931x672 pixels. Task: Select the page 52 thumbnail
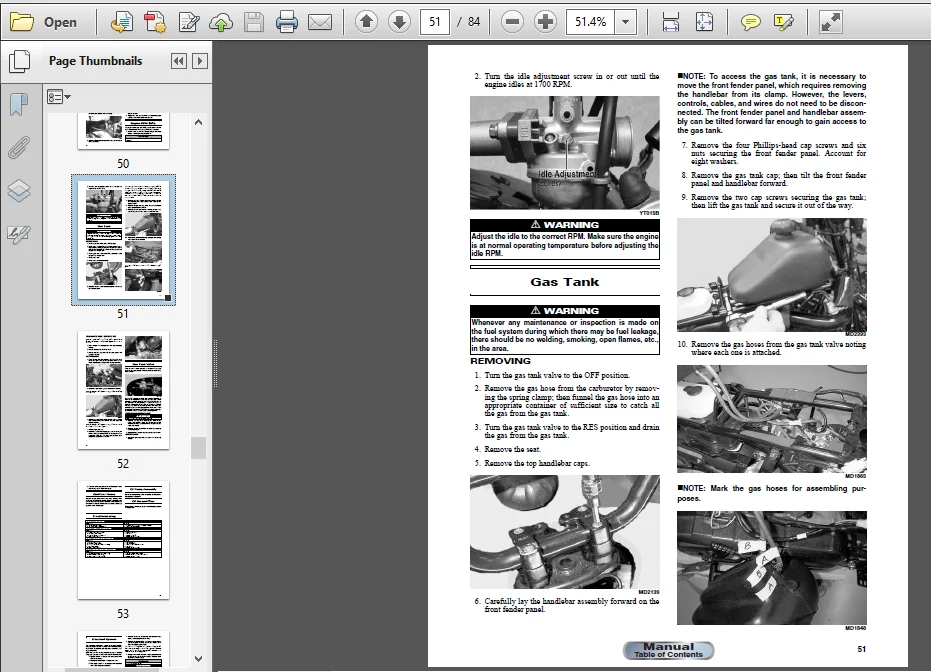click(124, 390)
